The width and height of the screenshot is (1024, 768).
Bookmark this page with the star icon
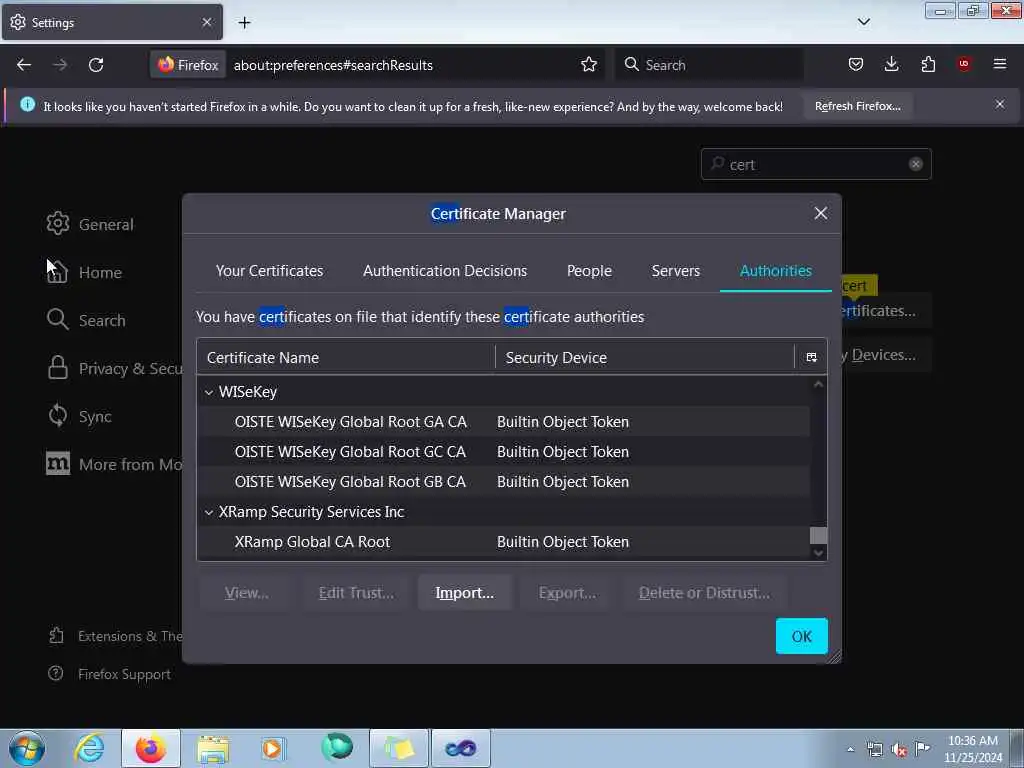pos(588,65)
